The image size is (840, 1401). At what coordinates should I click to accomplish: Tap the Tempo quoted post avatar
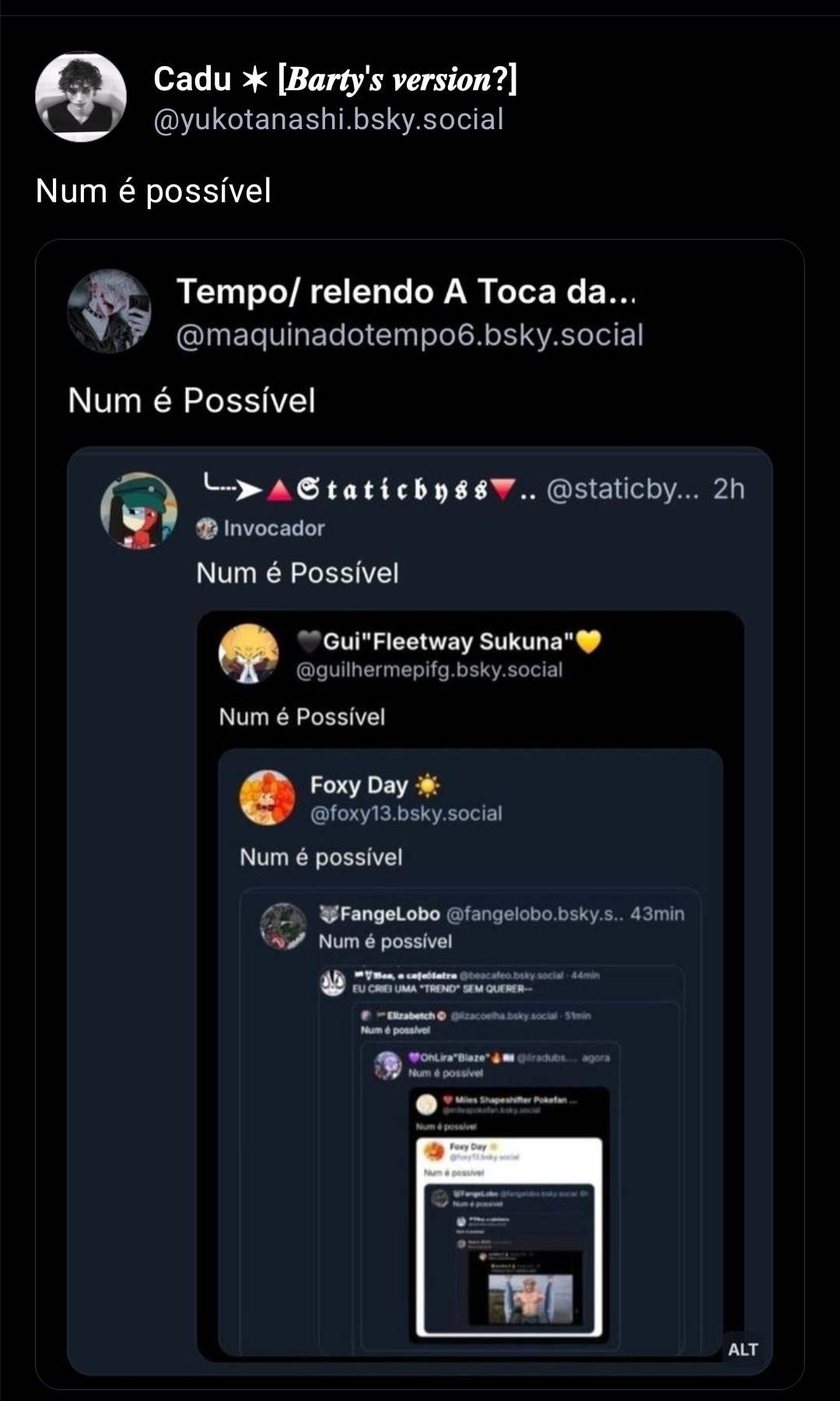coord(109,311)
